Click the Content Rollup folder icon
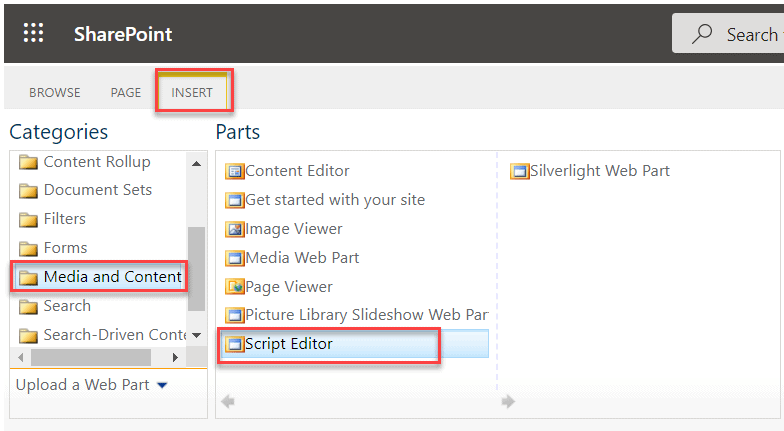 pos(28,162)
